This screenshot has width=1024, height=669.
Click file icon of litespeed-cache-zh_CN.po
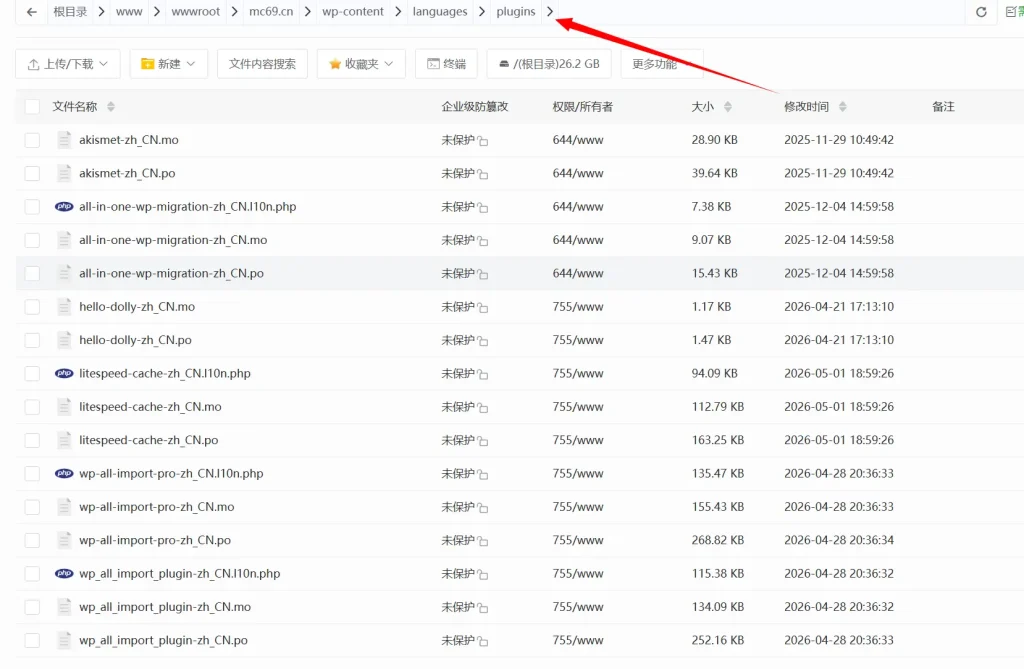(64, 440)
